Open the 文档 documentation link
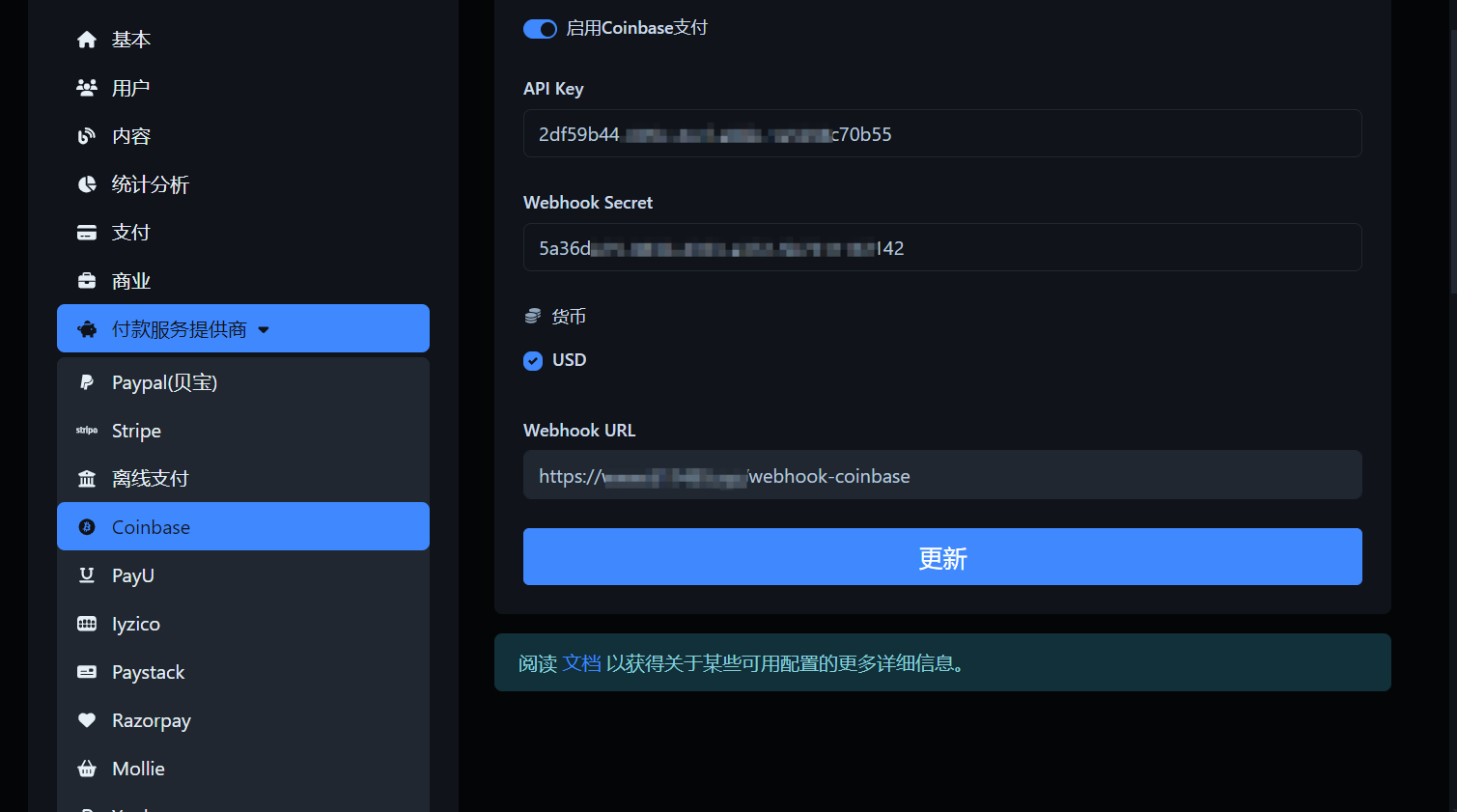This screenshot has height=812, width=1457. point(581,663)
